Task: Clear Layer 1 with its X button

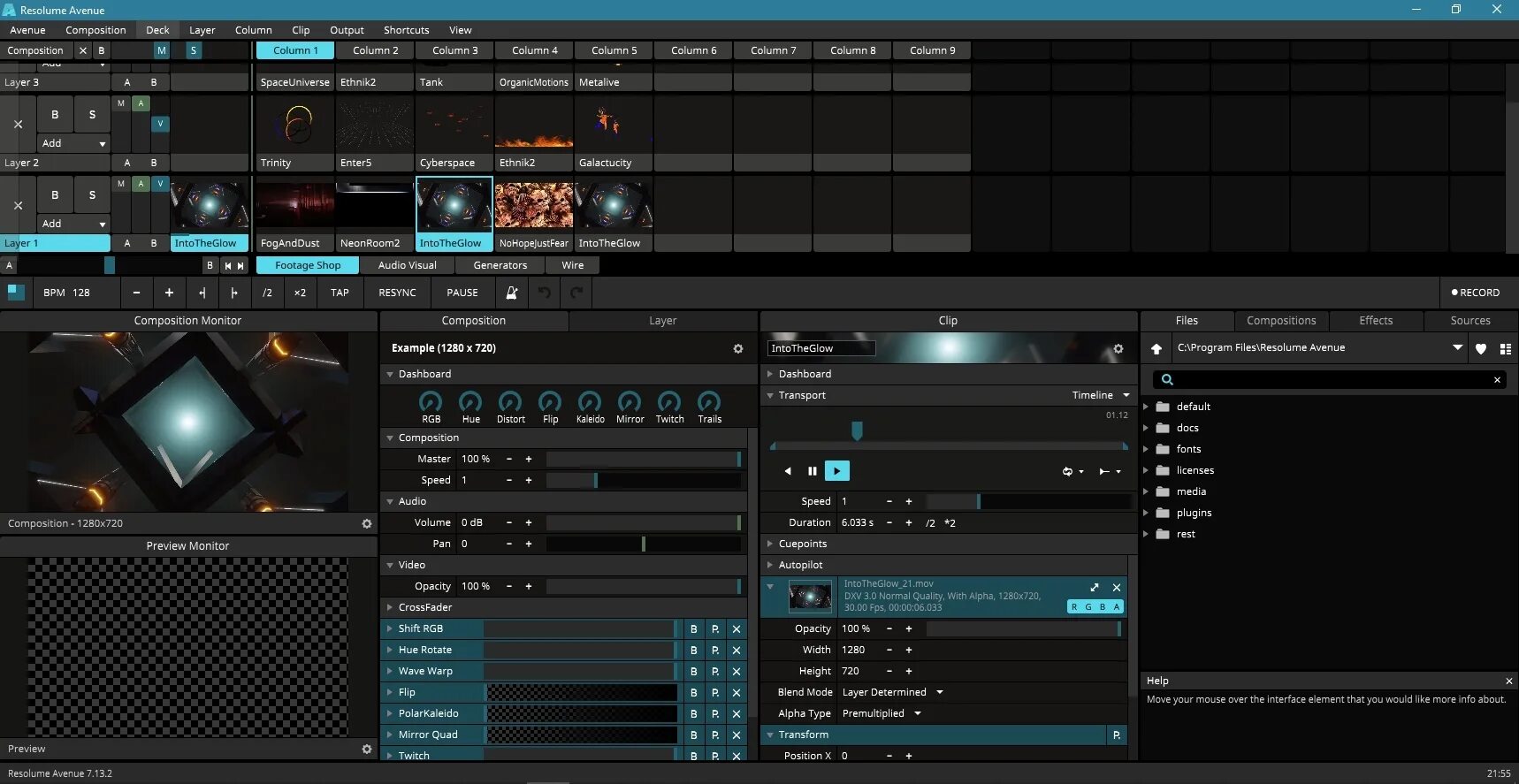Action: [x=18, y=205]
